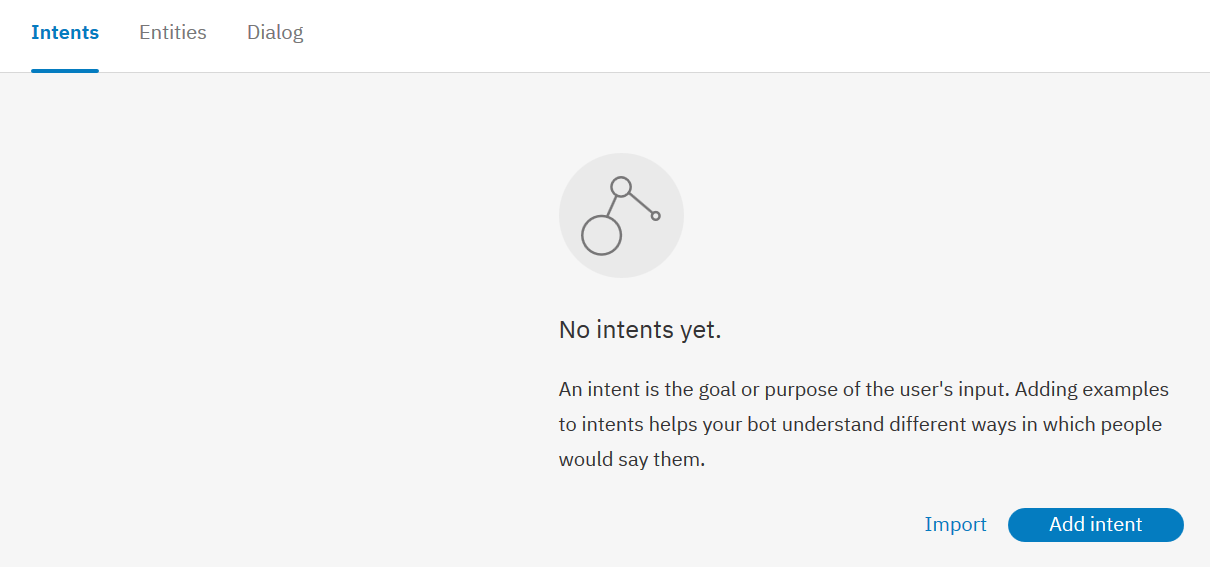Click the Add intent button
Viewport: 1210px width, 567px height.
[x=1095, y=524]
